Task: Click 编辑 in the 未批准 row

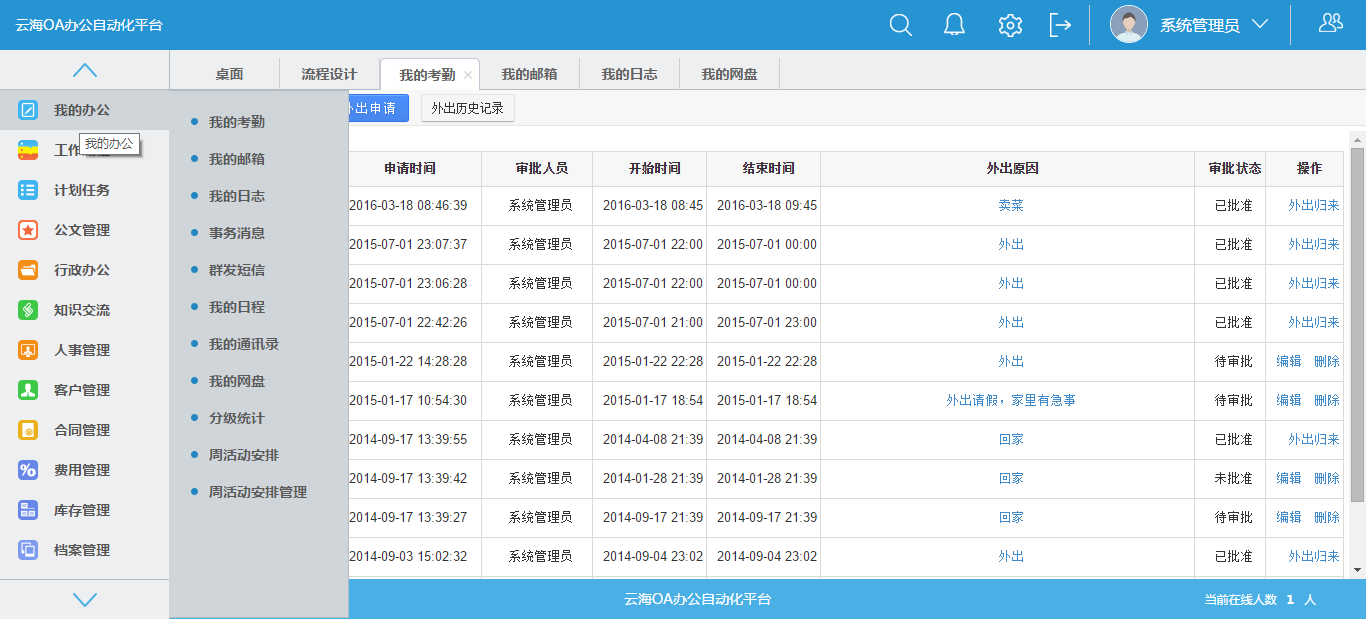Action: click(x=1289, y=478)
